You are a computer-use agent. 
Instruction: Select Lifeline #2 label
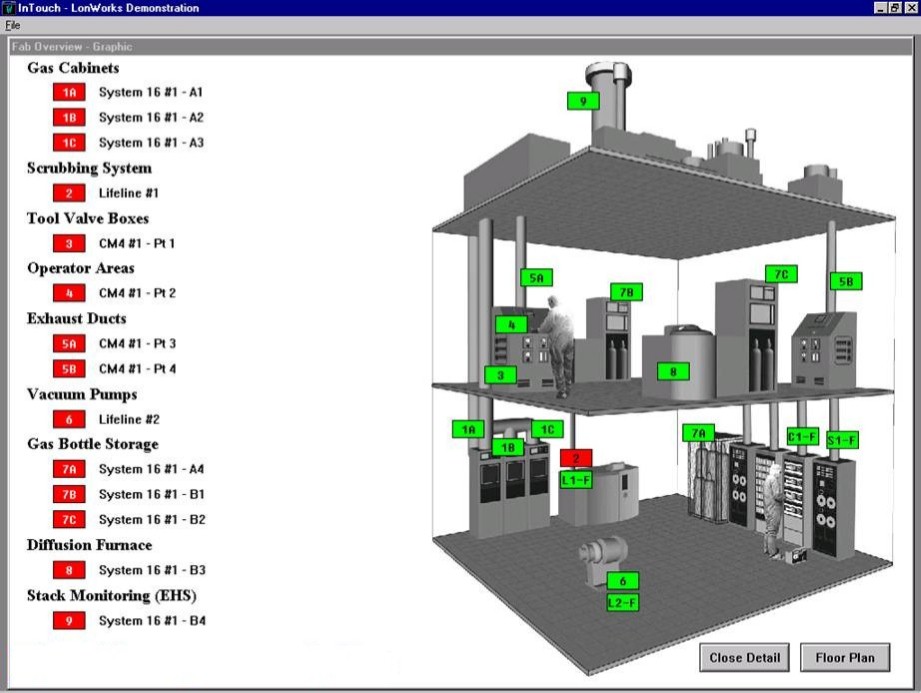pyautogui.click(x=129, y=419)
